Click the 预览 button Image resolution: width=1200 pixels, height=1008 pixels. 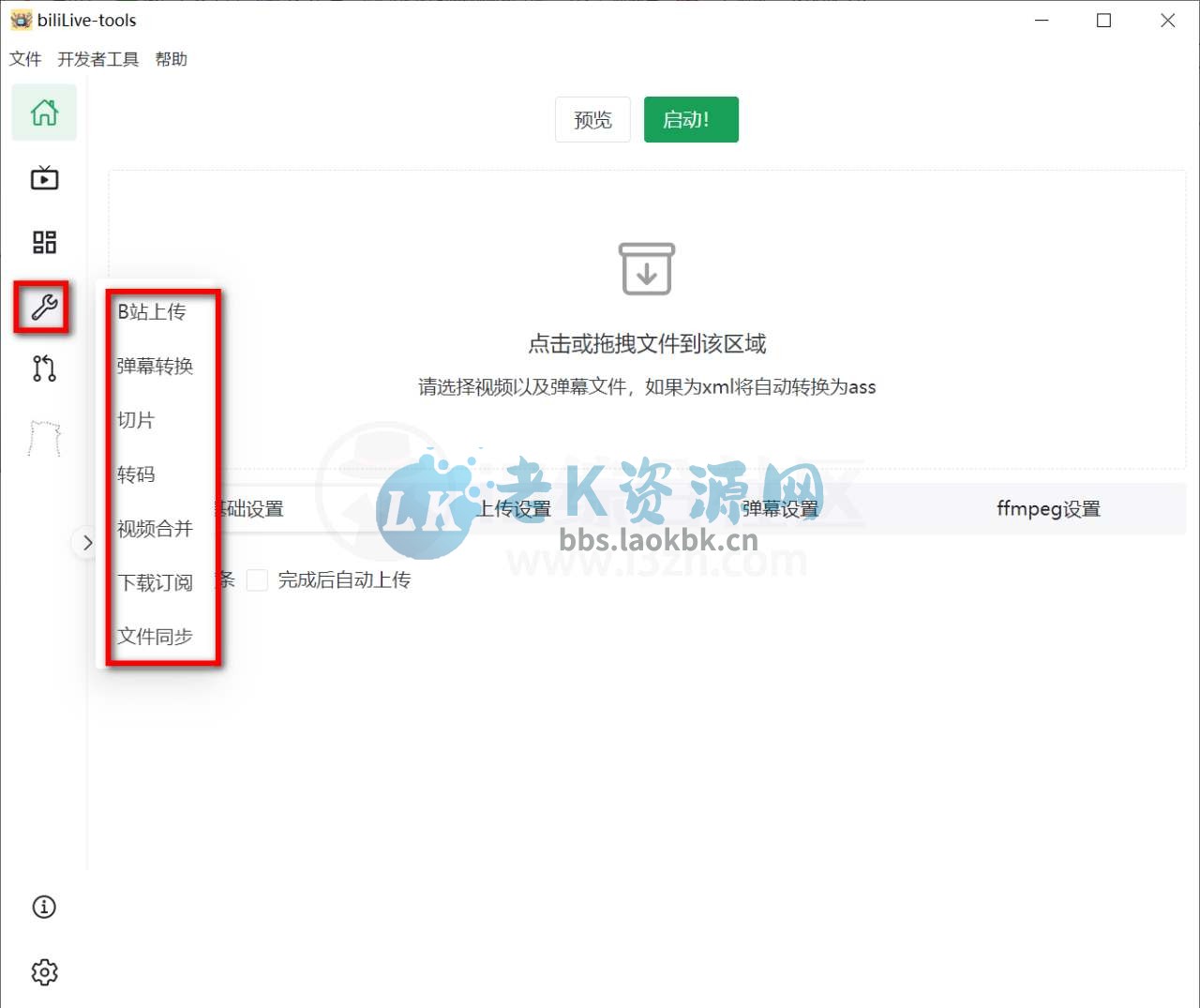[592, 120]
